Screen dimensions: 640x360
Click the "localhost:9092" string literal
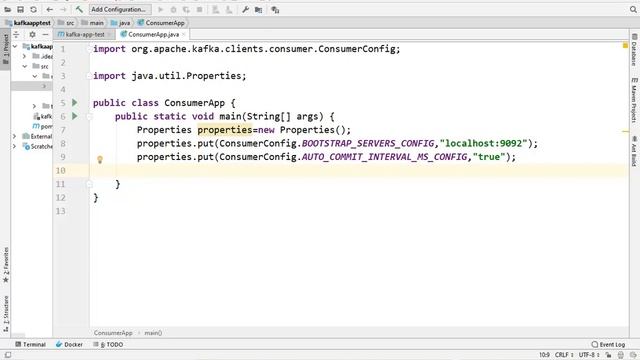(x=483, y=144)
